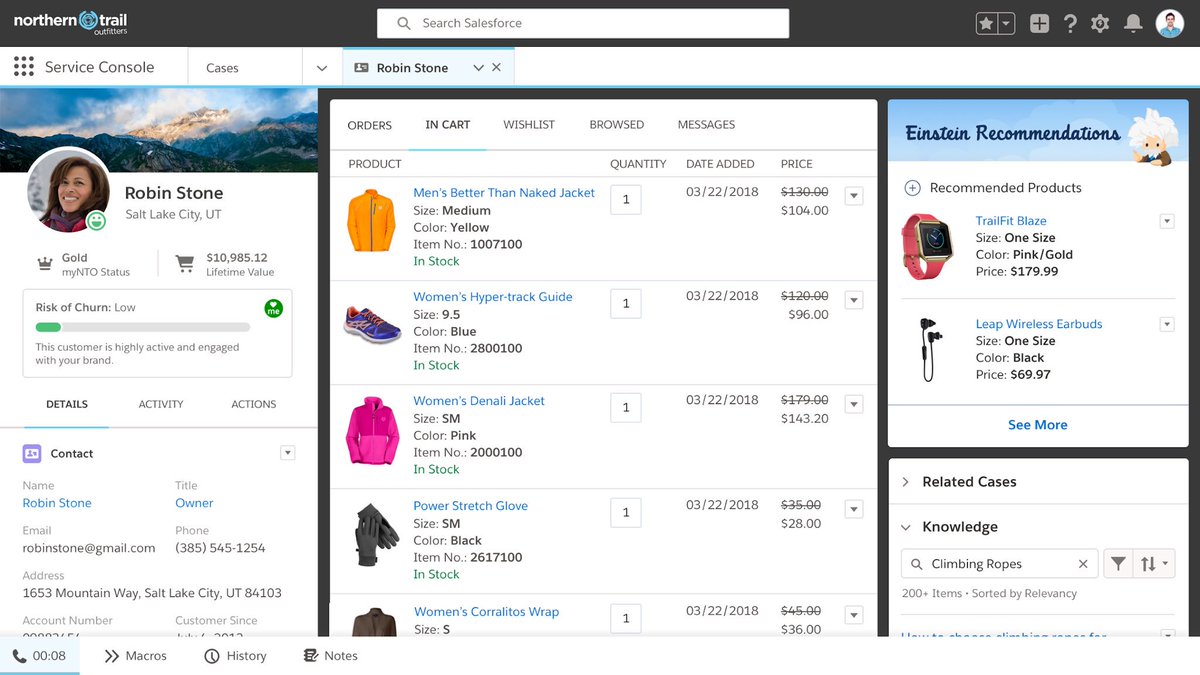Open the Setup gear icon
This screenshot has width=1200, height=675.
tap(1100, 23)
